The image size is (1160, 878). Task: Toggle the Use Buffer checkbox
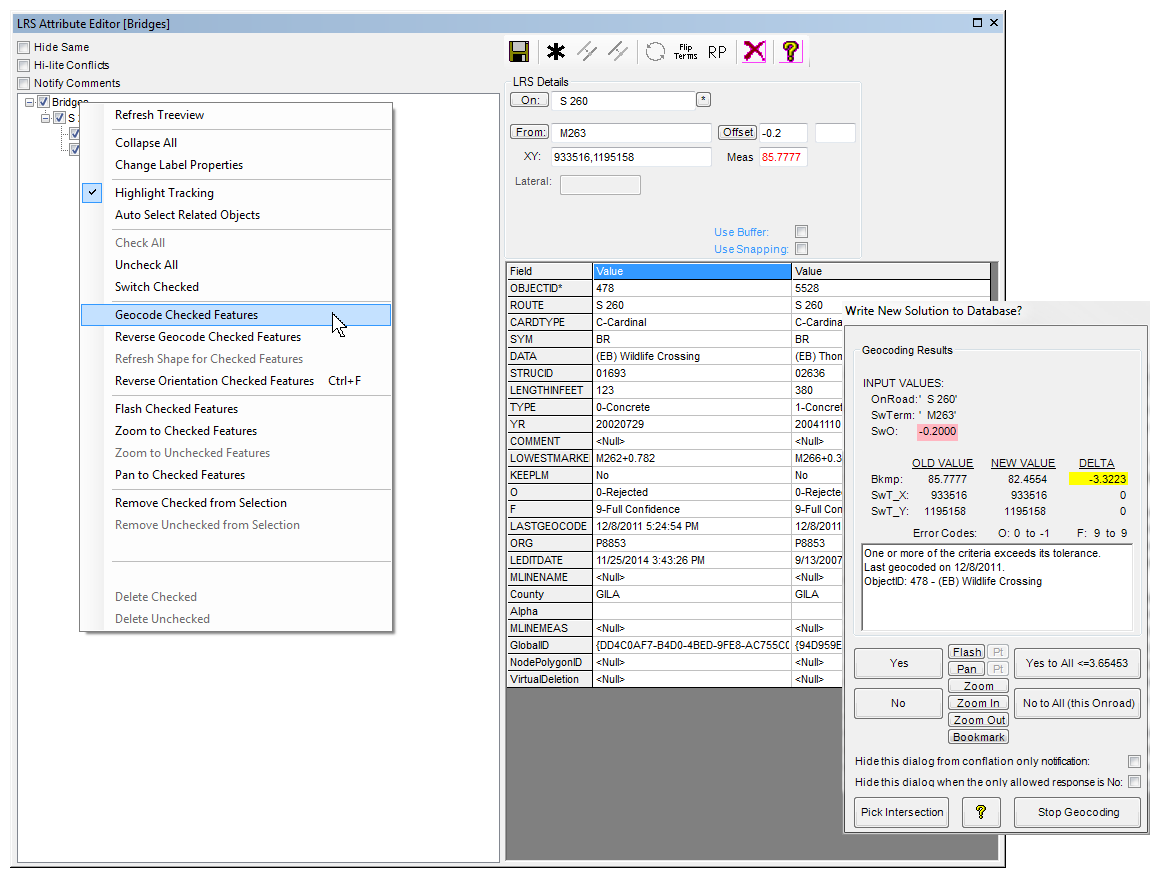(x=801, y=232)
